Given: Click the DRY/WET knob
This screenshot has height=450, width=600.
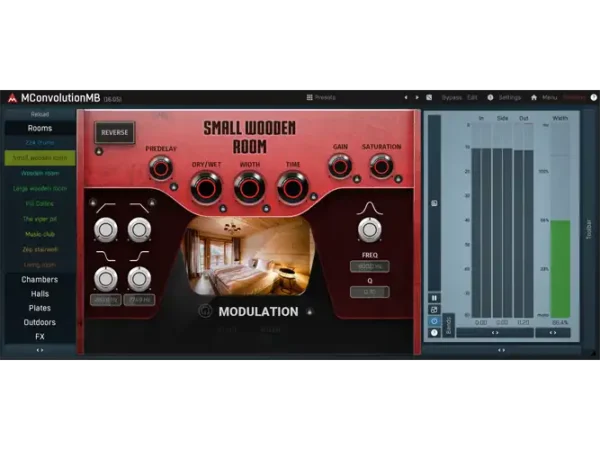Looking at the screenshot, I should 206,188.
